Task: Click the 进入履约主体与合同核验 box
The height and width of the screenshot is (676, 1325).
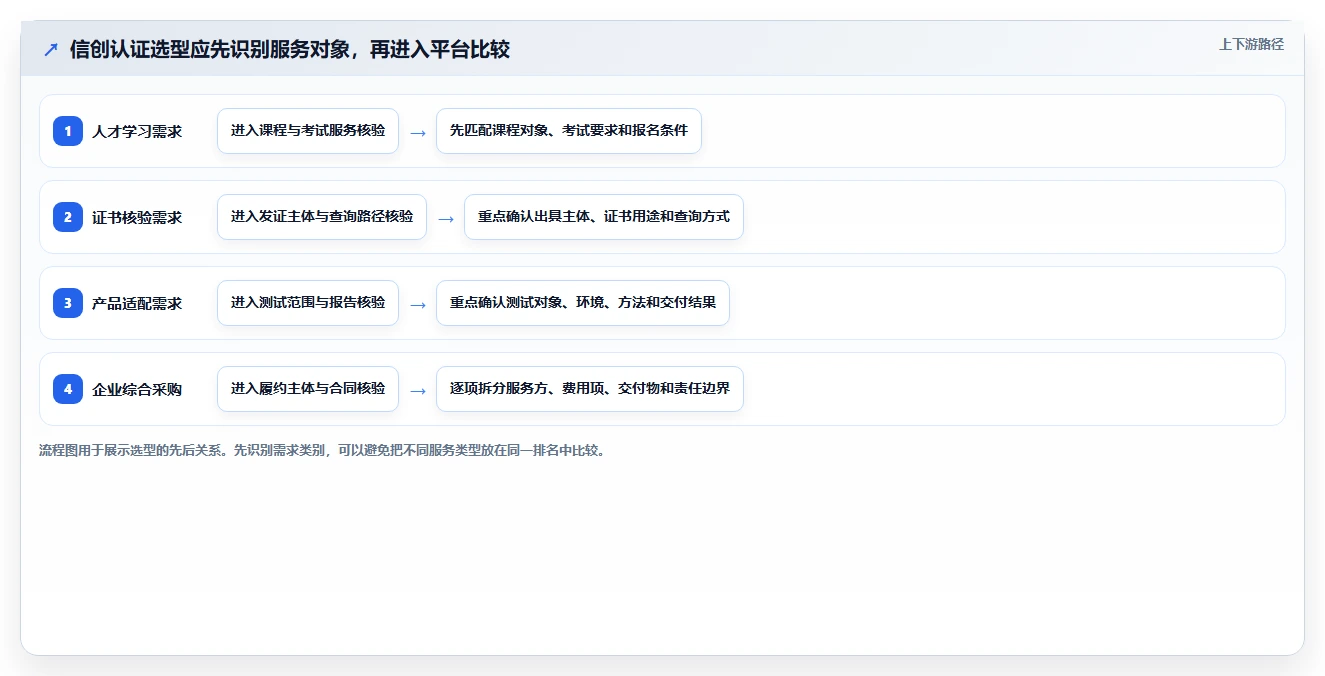Action: (308, 389)
